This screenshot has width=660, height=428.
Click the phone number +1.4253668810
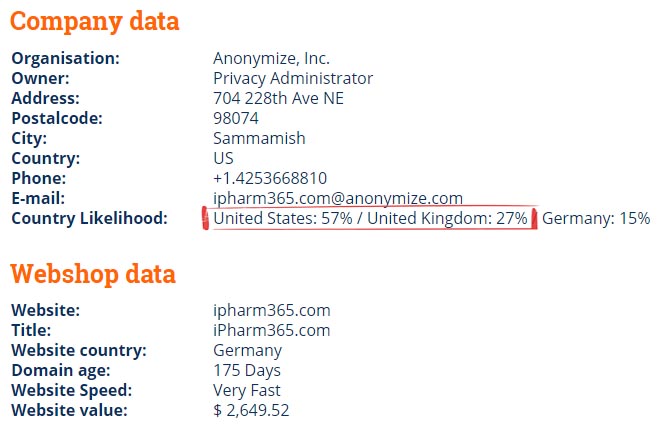point(270,178)
